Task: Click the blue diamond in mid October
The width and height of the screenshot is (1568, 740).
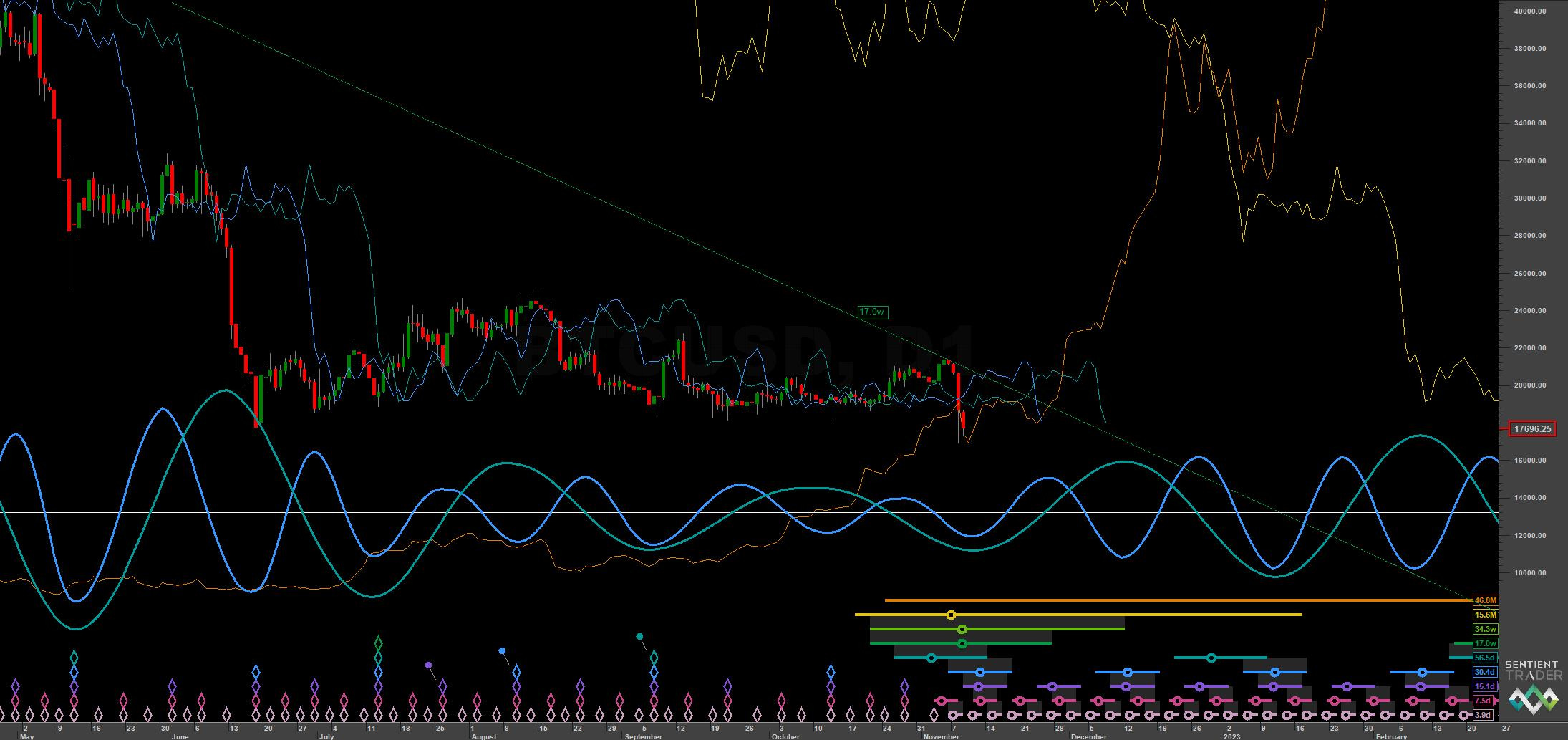Action: click(x=831, y=672)
